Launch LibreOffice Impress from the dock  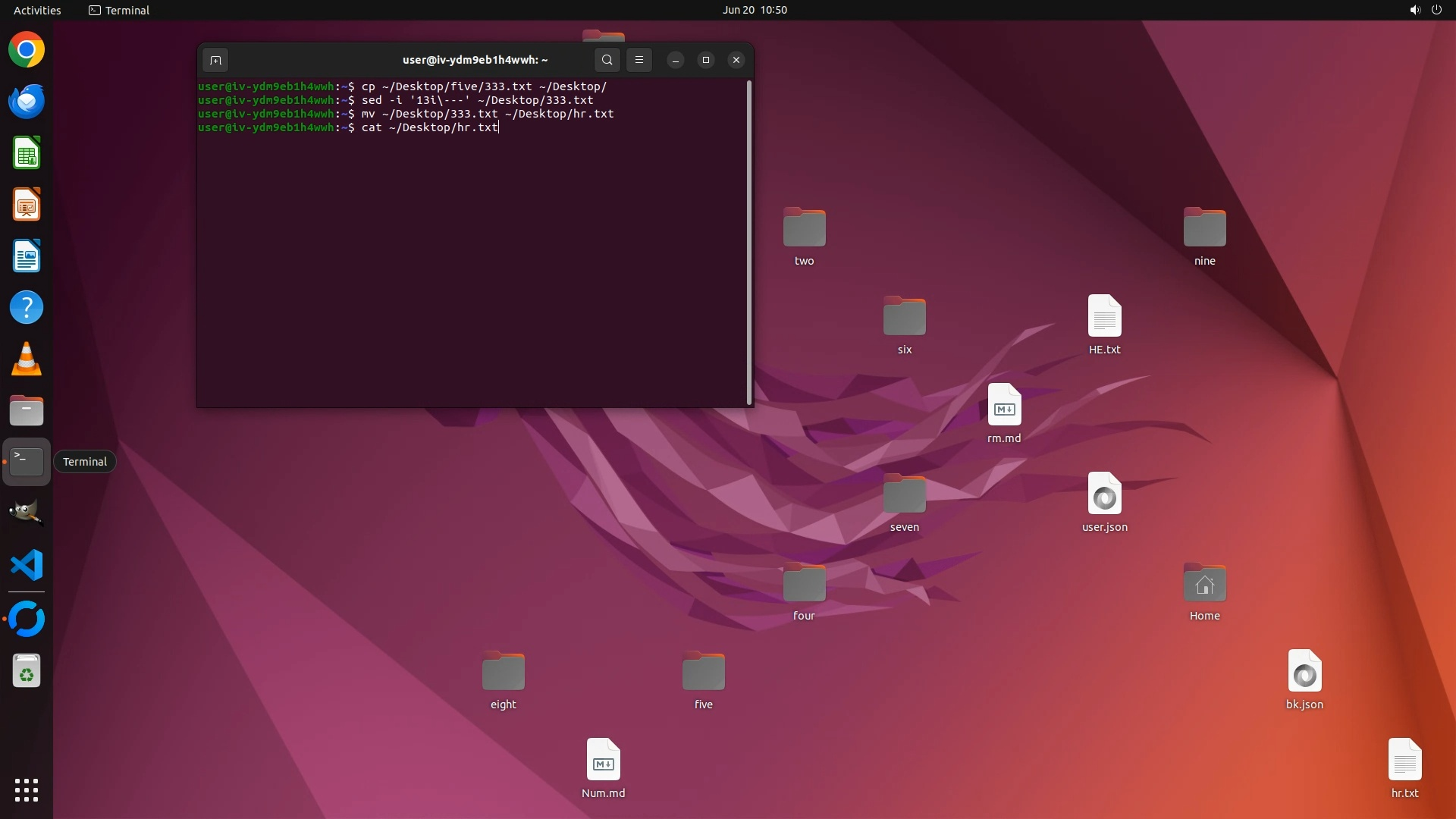point(27,205)
